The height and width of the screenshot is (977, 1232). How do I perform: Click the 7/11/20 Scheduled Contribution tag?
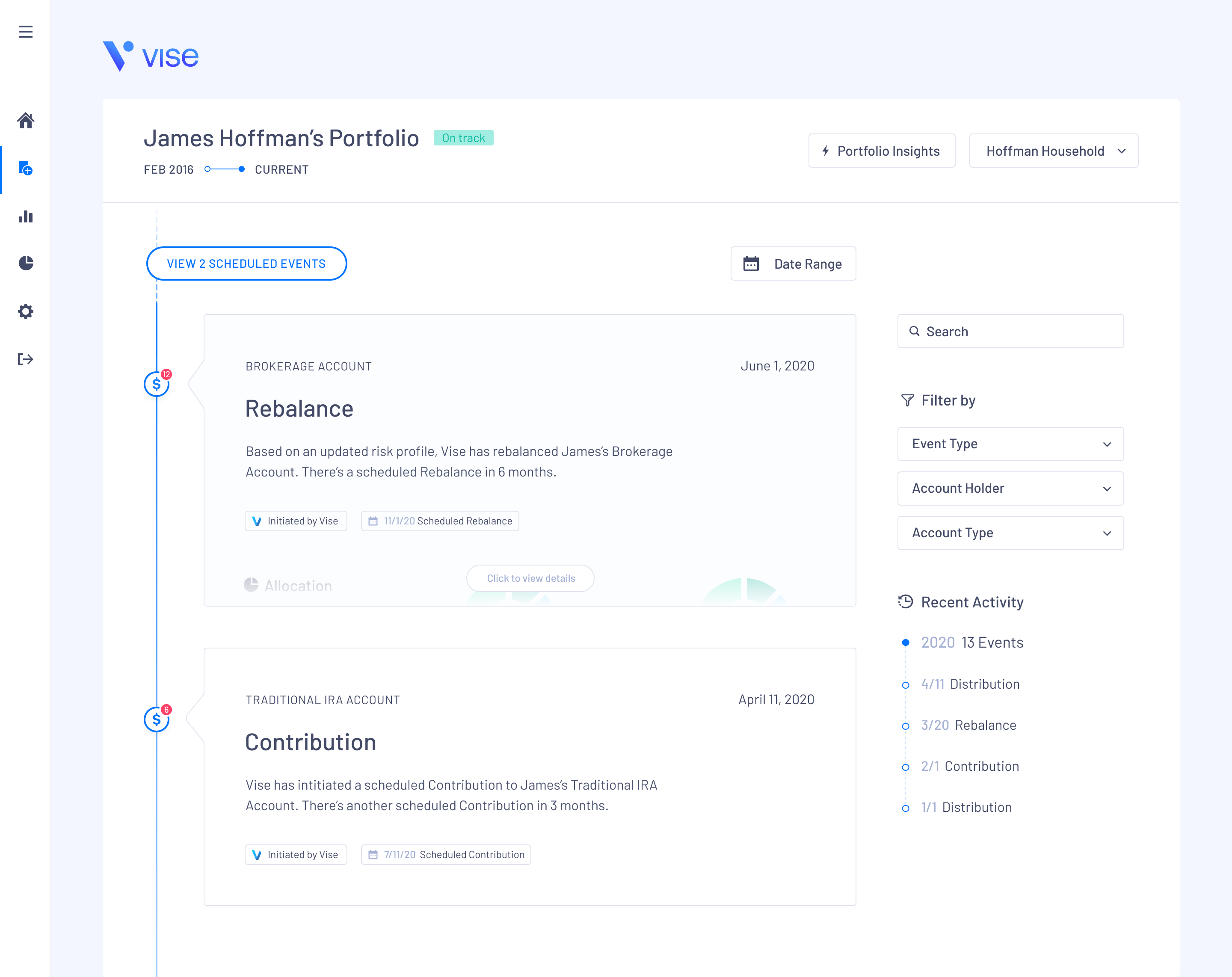[x=446, y=855]
